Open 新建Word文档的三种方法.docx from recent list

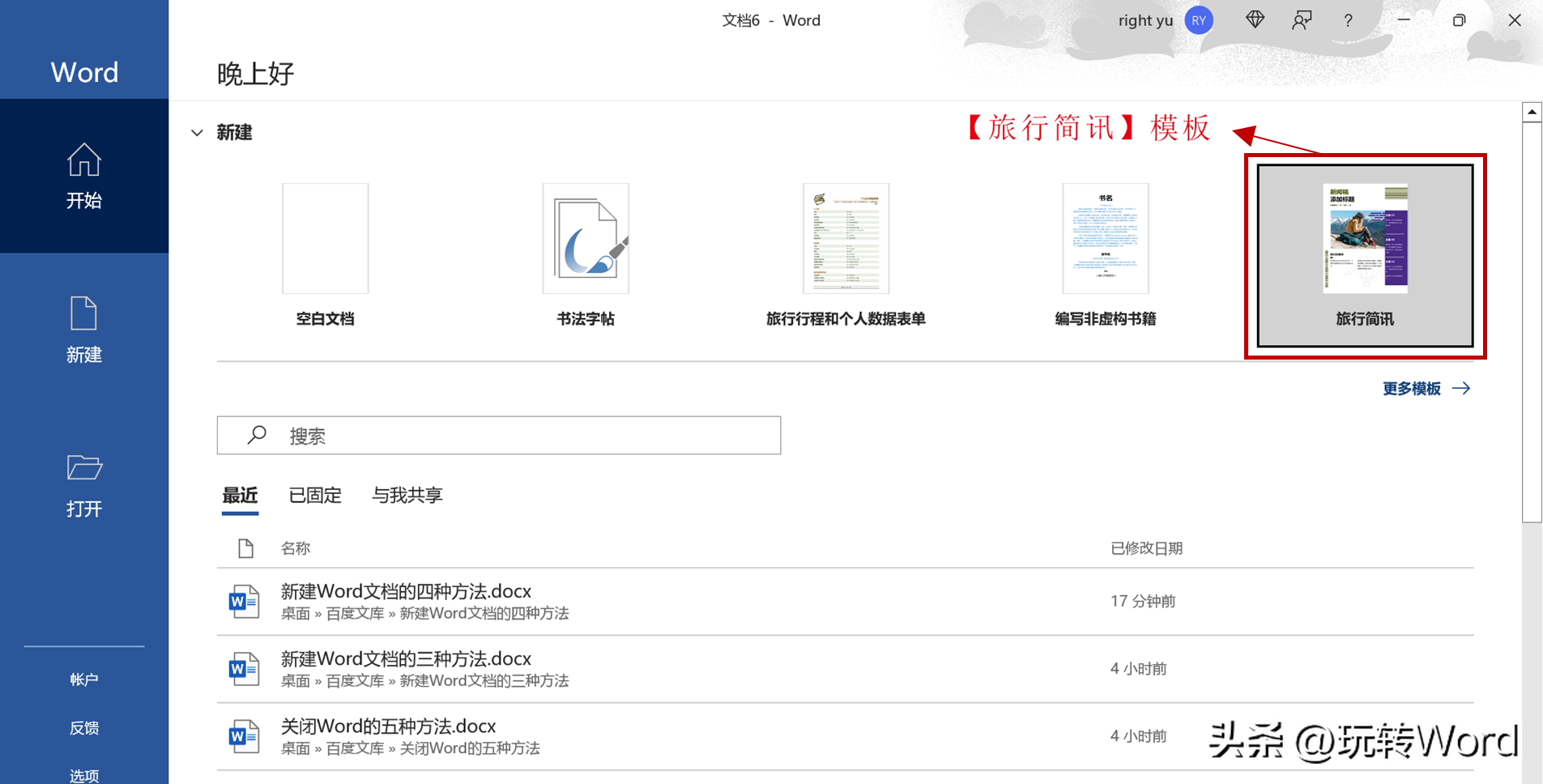tap(406, 658)
